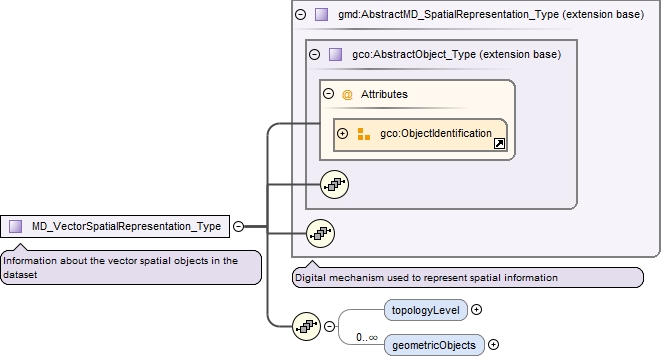
Task: Expand the geometricObjects element
Action: (x=493, y=345)
